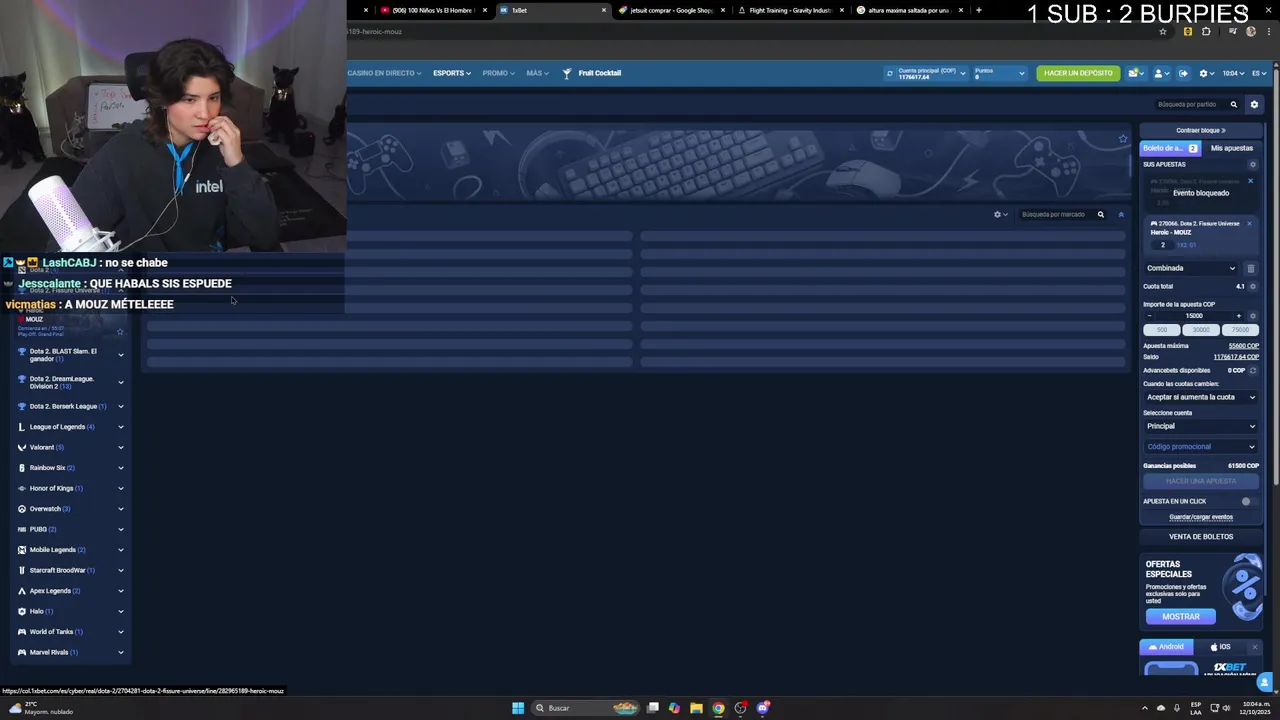Click Hacer un depósito button
Image resolution: width=1280 pixels, height=720 pixels.
point(1078,73)
